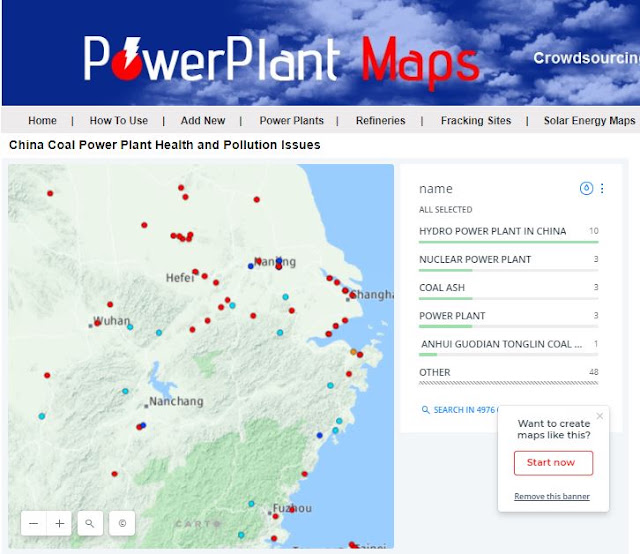Close the create maps banner
Viewport: 640px width, 554px height.
pyautogui.click(x=600, y=416)
